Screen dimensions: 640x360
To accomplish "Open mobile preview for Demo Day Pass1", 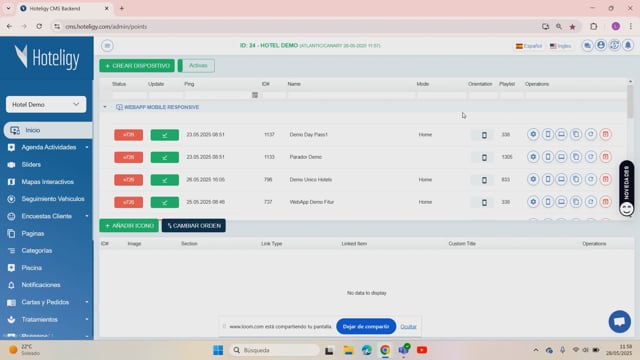I will coord(548,134).
